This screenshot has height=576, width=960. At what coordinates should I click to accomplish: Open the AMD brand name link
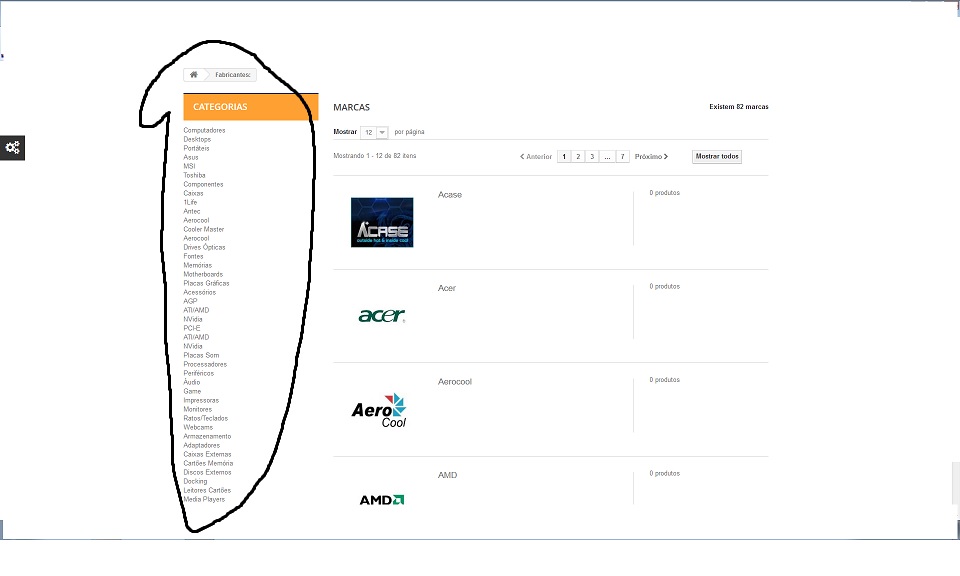[x=448, y=475]
